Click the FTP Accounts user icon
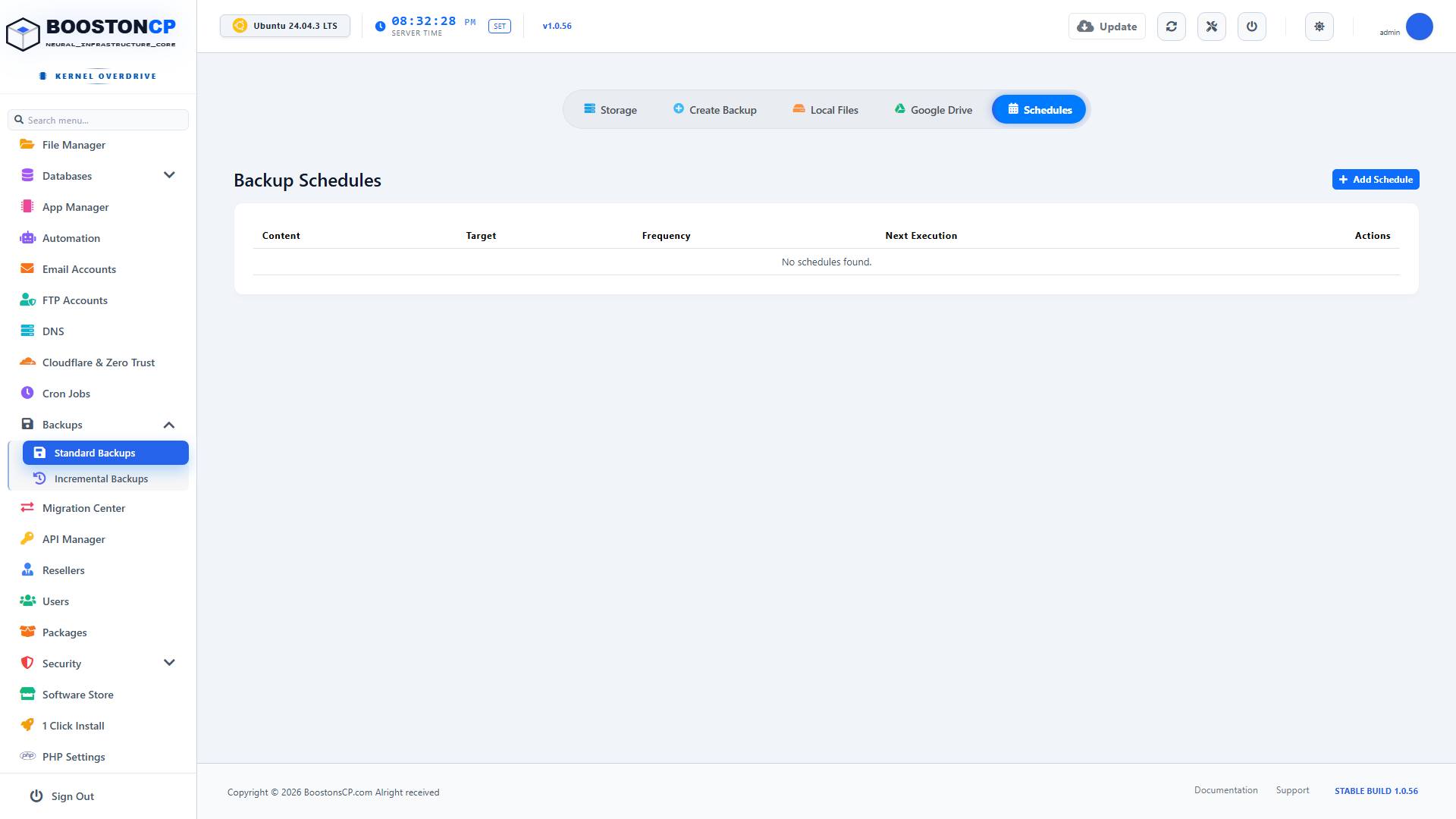1456x819 pixels. point(27,300)
